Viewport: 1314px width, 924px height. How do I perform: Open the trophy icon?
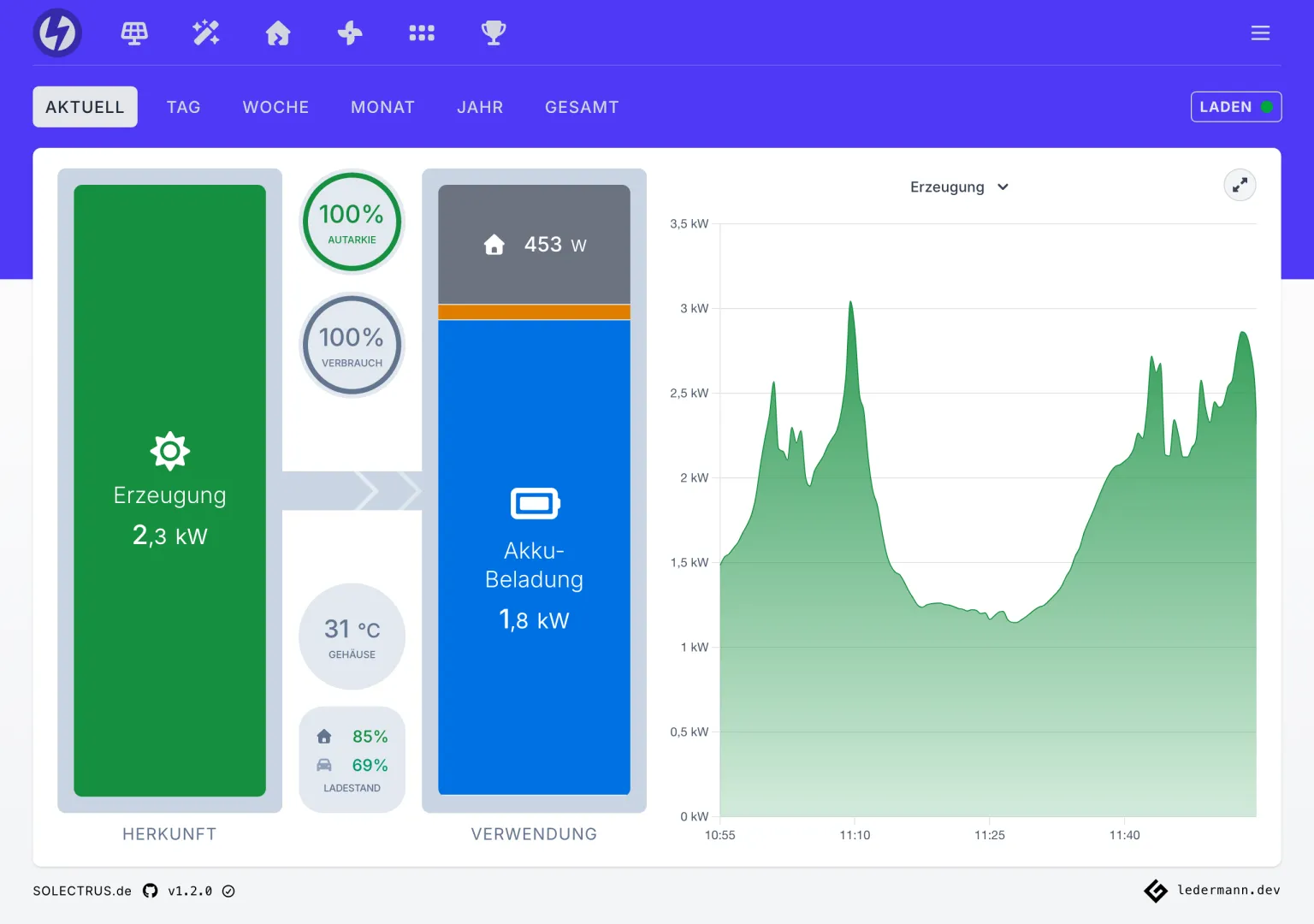(494, 33)
